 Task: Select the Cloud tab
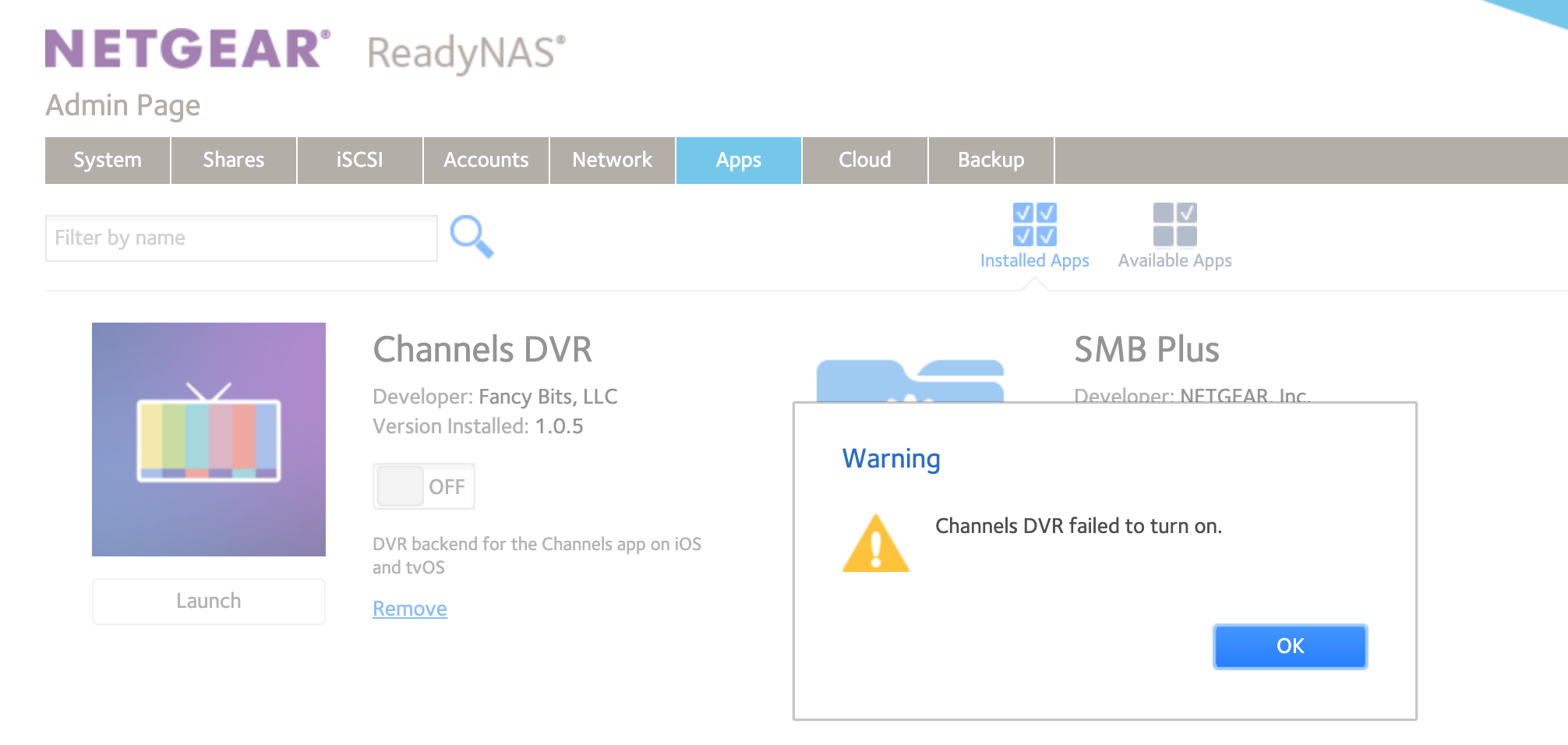tap(865, 161)
